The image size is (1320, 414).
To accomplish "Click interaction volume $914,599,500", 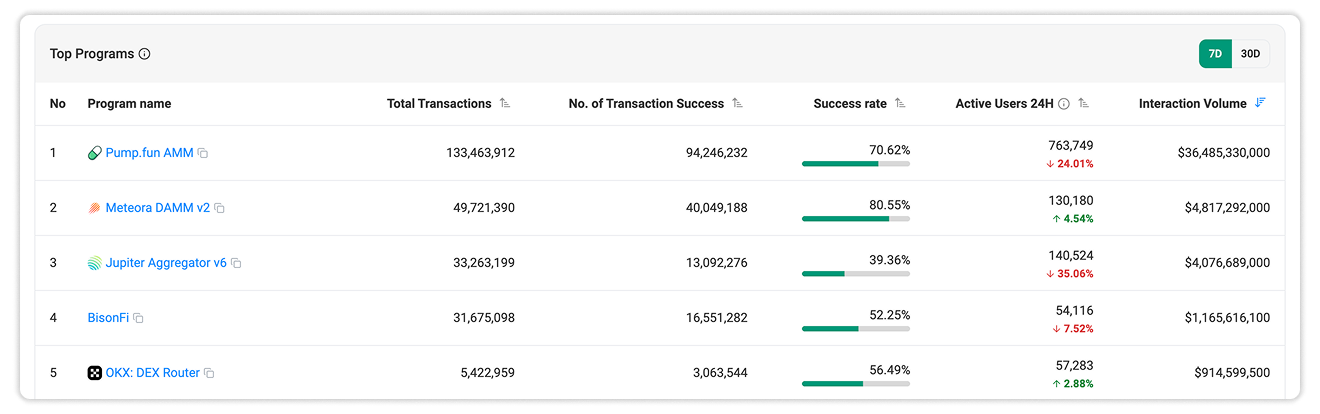I will pyautogui.click(x=1233, y=373).
